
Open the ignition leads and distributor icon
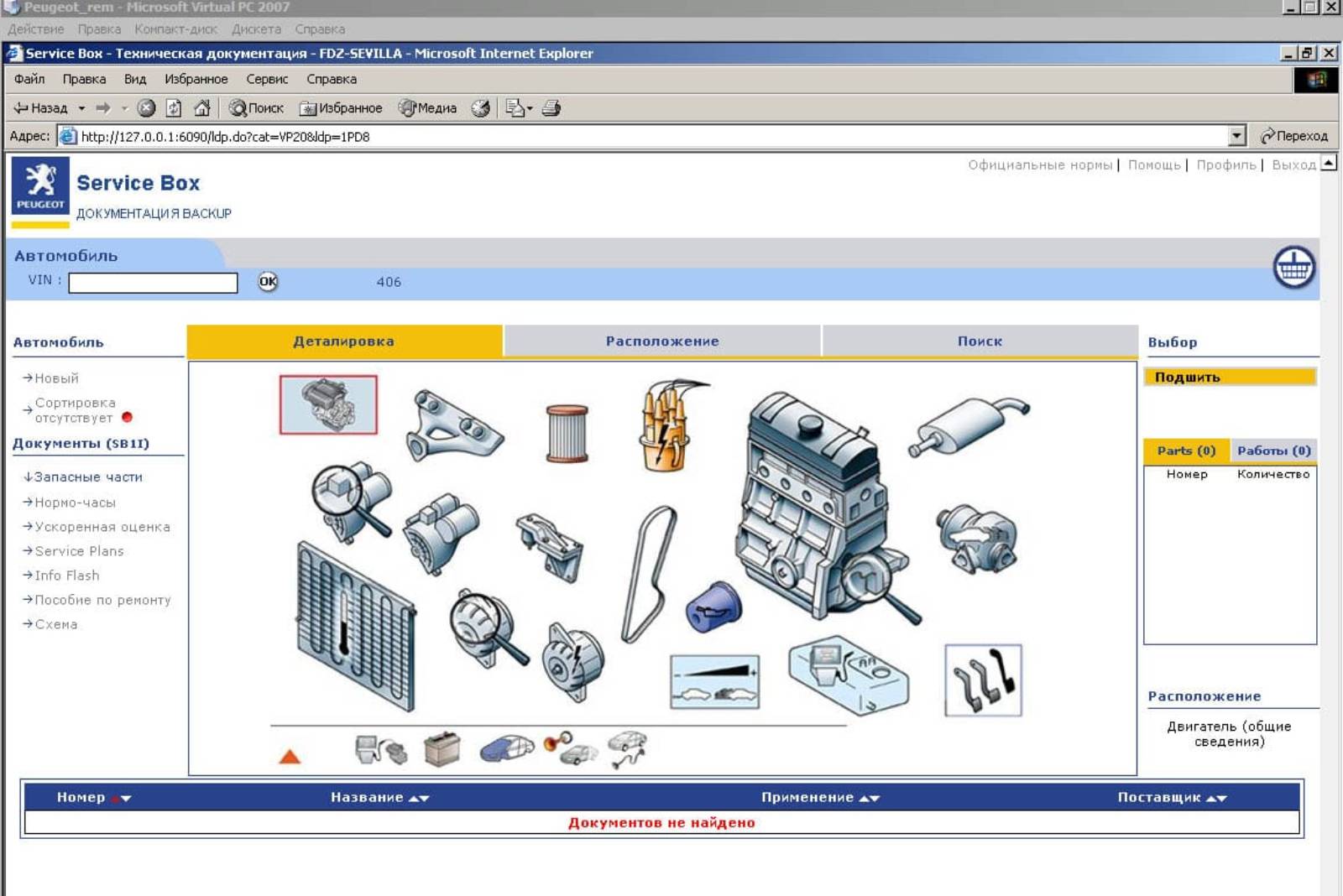click(x=671, y=425)
